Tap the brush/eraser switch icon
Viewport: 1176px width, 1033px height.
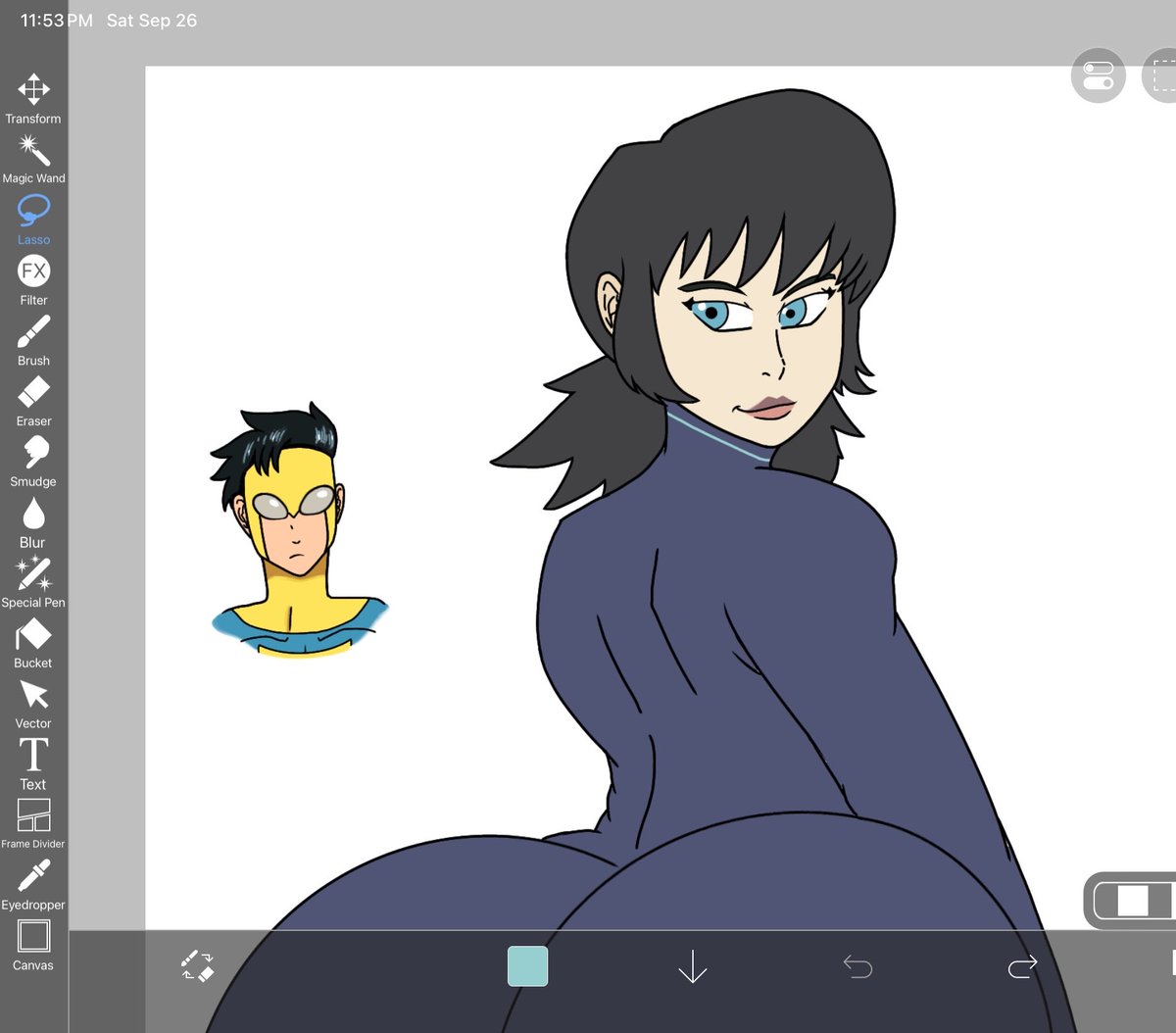198,966
